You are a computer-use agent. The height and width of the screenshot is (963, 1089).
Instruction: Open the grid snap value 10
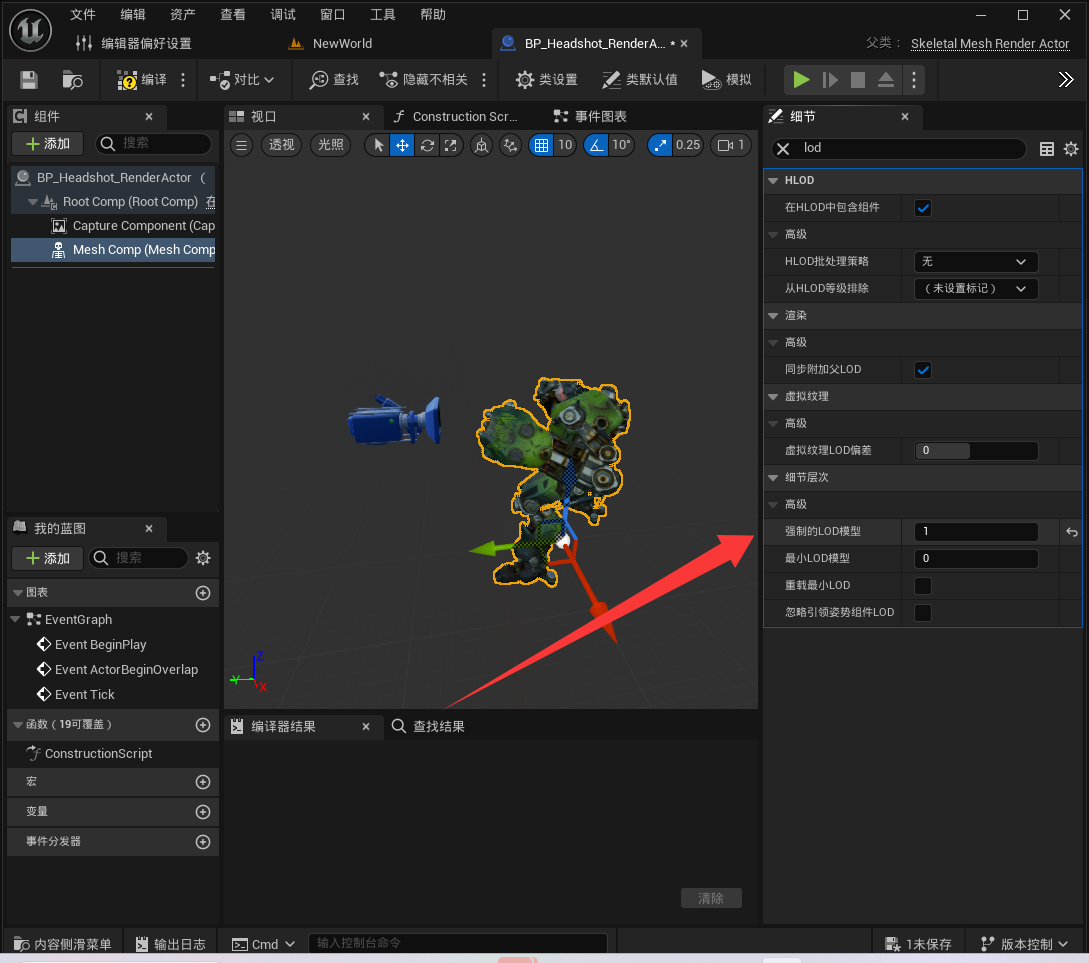(565, 145)
